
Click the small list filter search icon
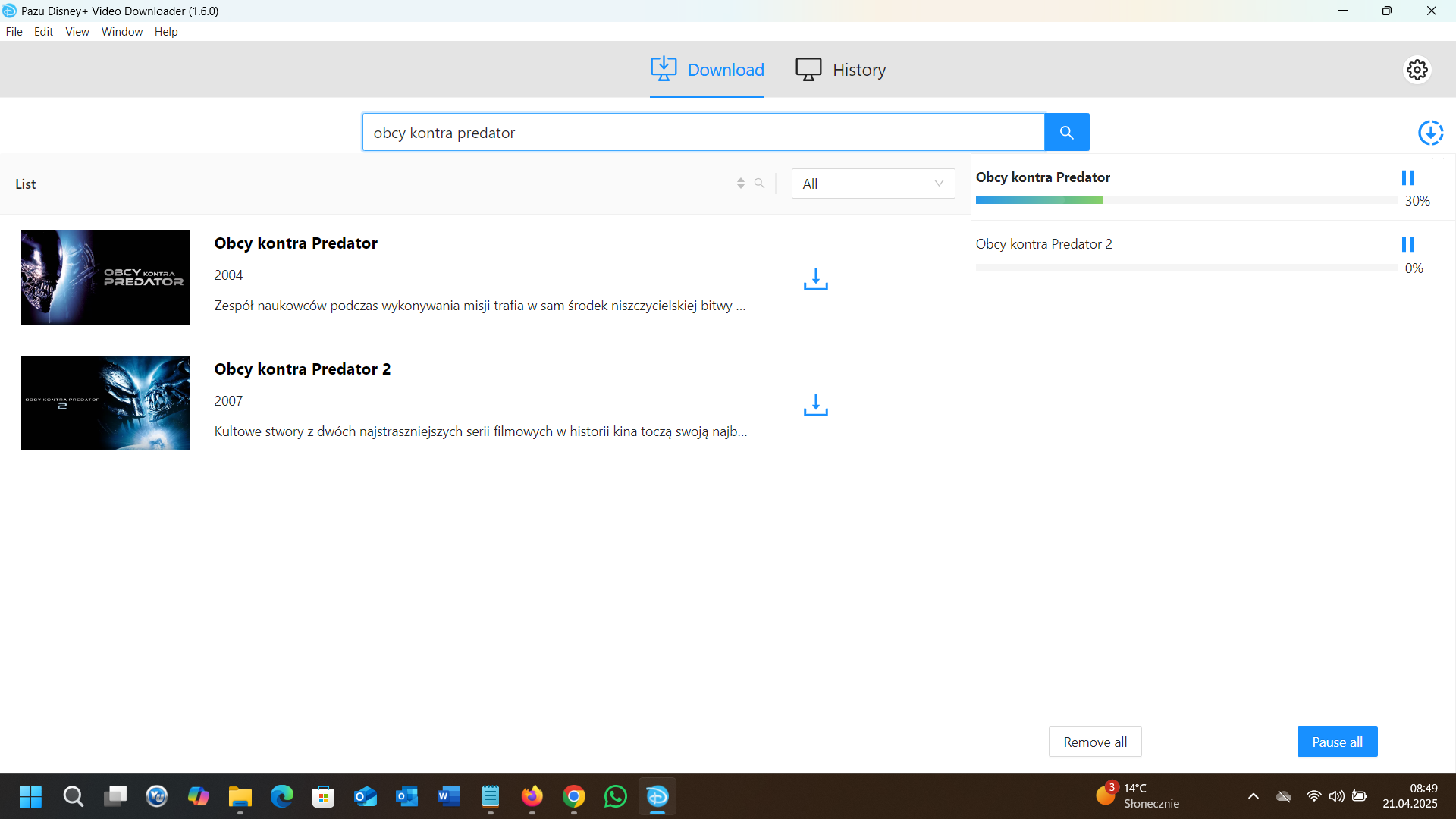click(x=759, y=184)
